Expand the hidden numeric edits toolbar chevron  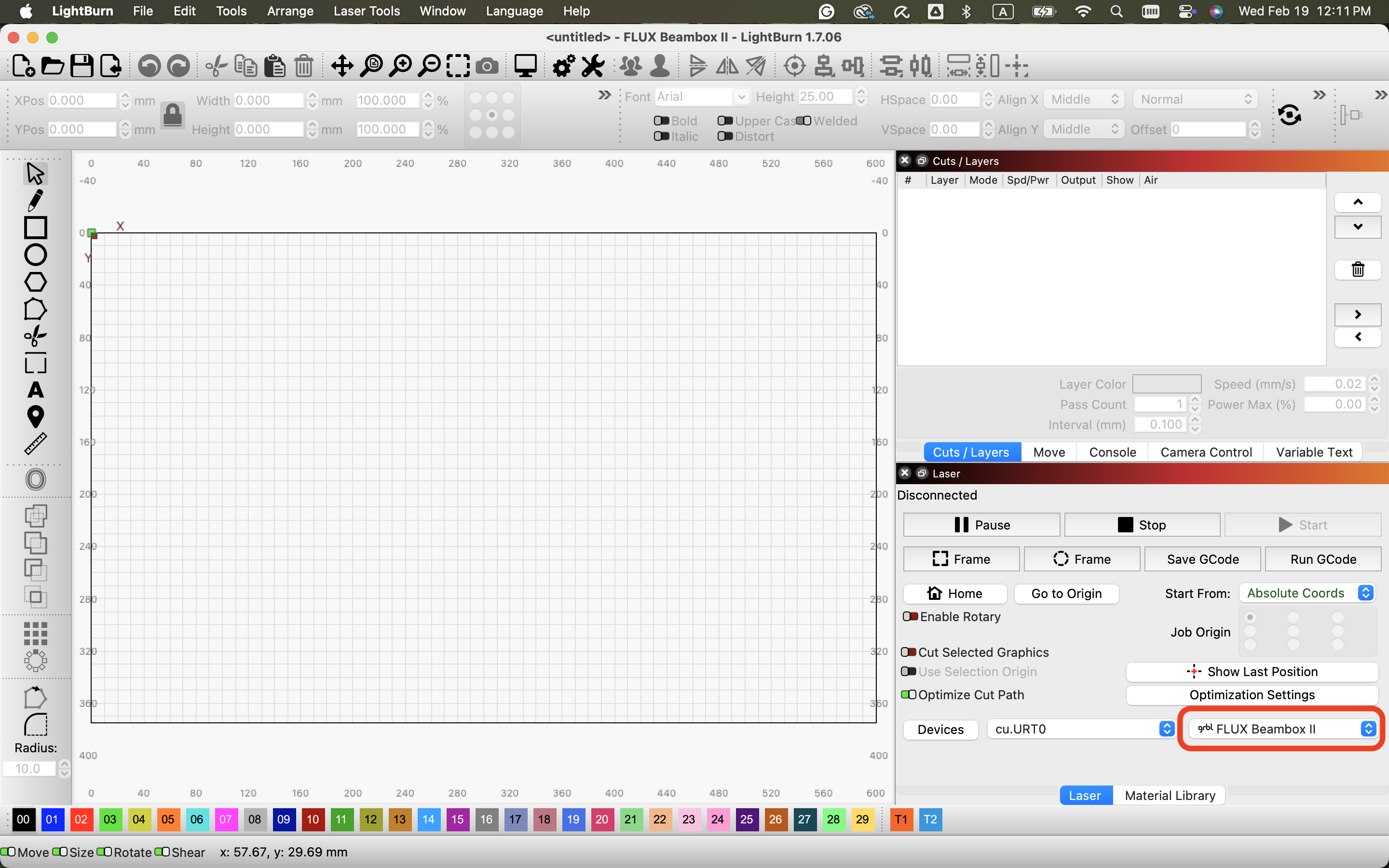click(x=604, y=95)
